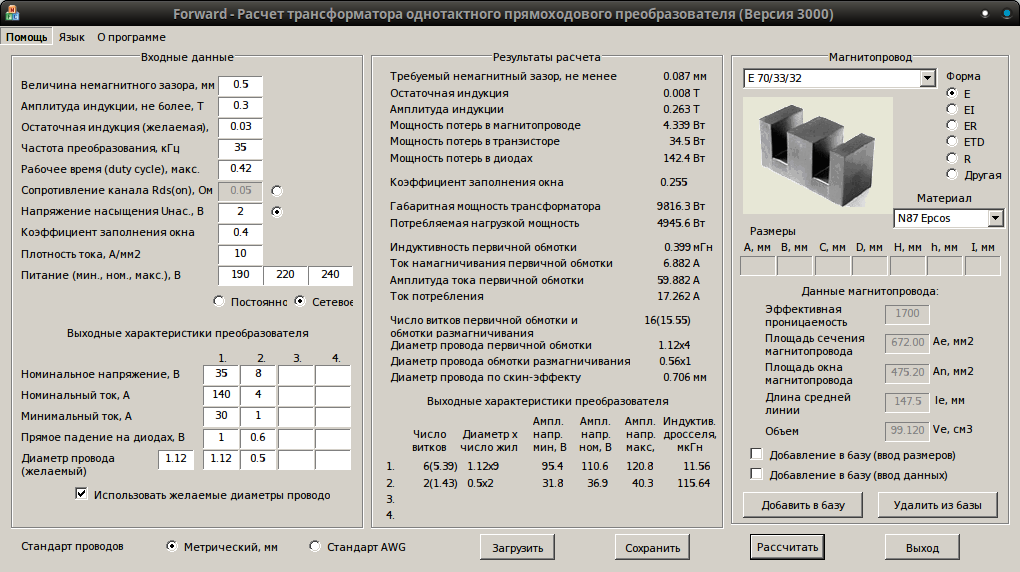Open the Помощь menu
The image size is (1020, 572).
(27, 37)
